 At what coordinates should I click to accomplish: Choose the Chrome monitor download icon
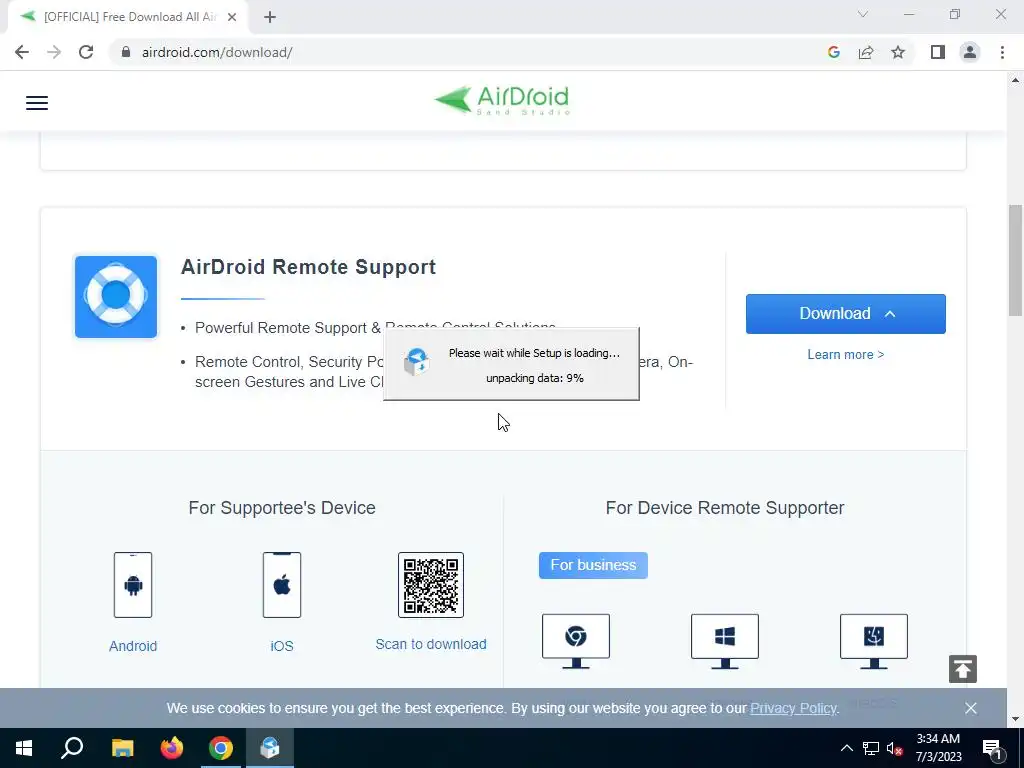(x=575, y=641)
